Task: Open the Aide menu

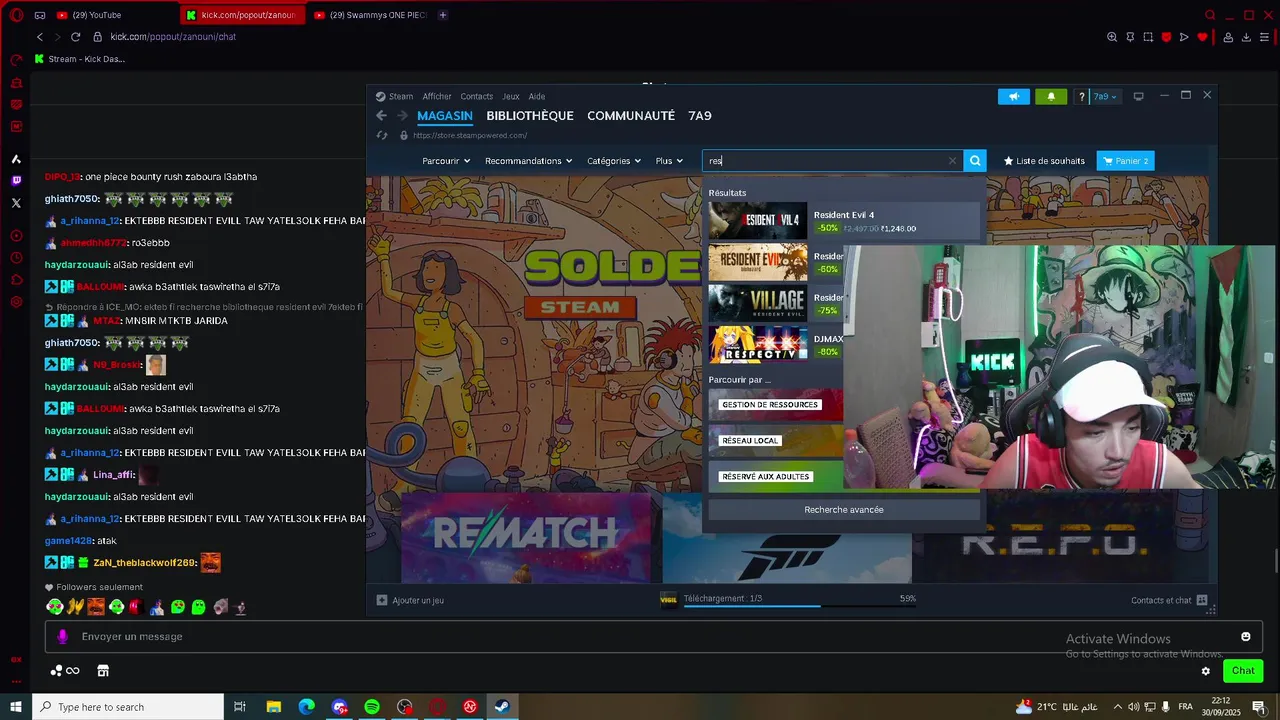Action: [537, 96]
